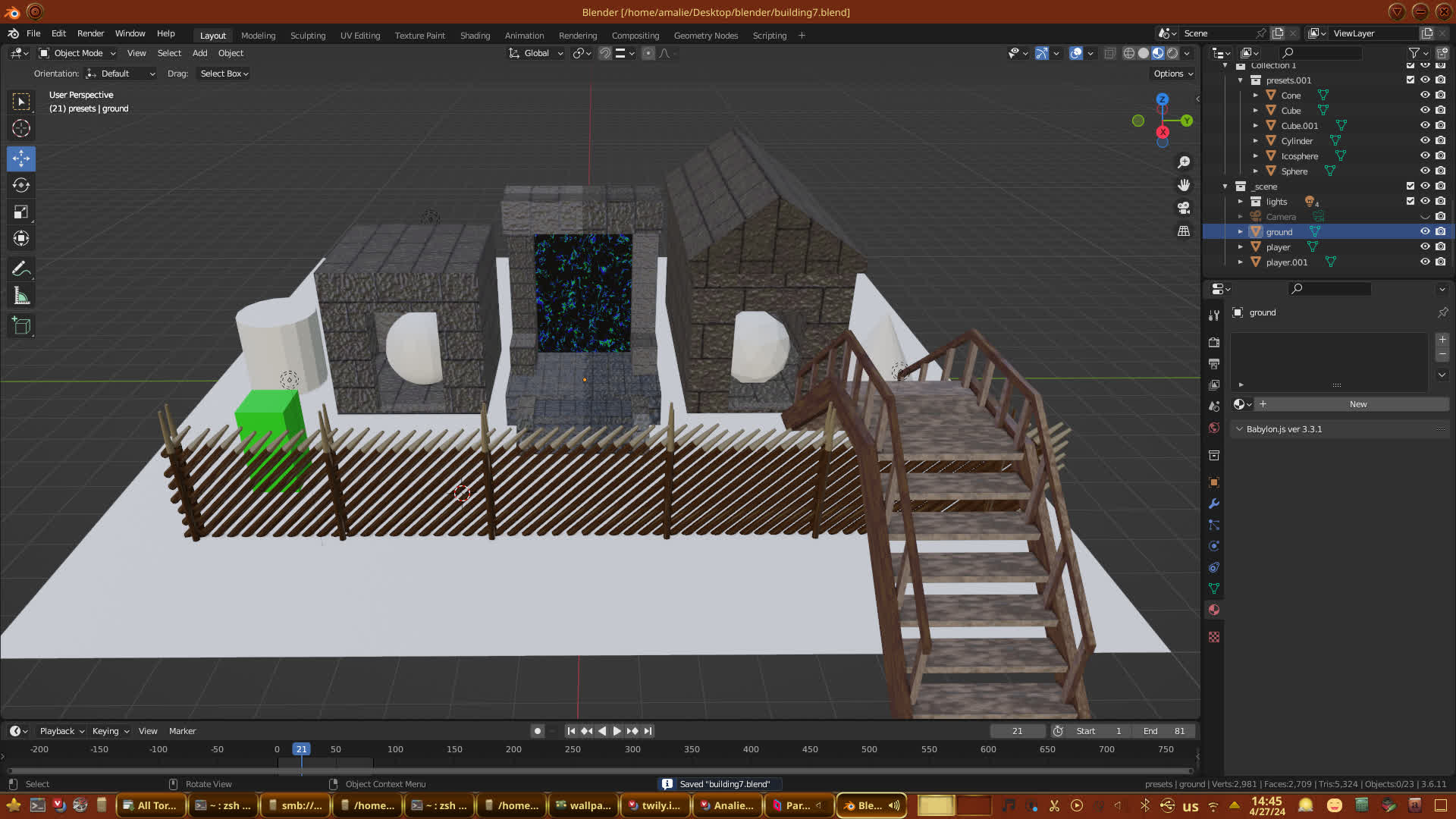
Task: Open the Drag Select Box dropdown
Action: click(224, 74)
